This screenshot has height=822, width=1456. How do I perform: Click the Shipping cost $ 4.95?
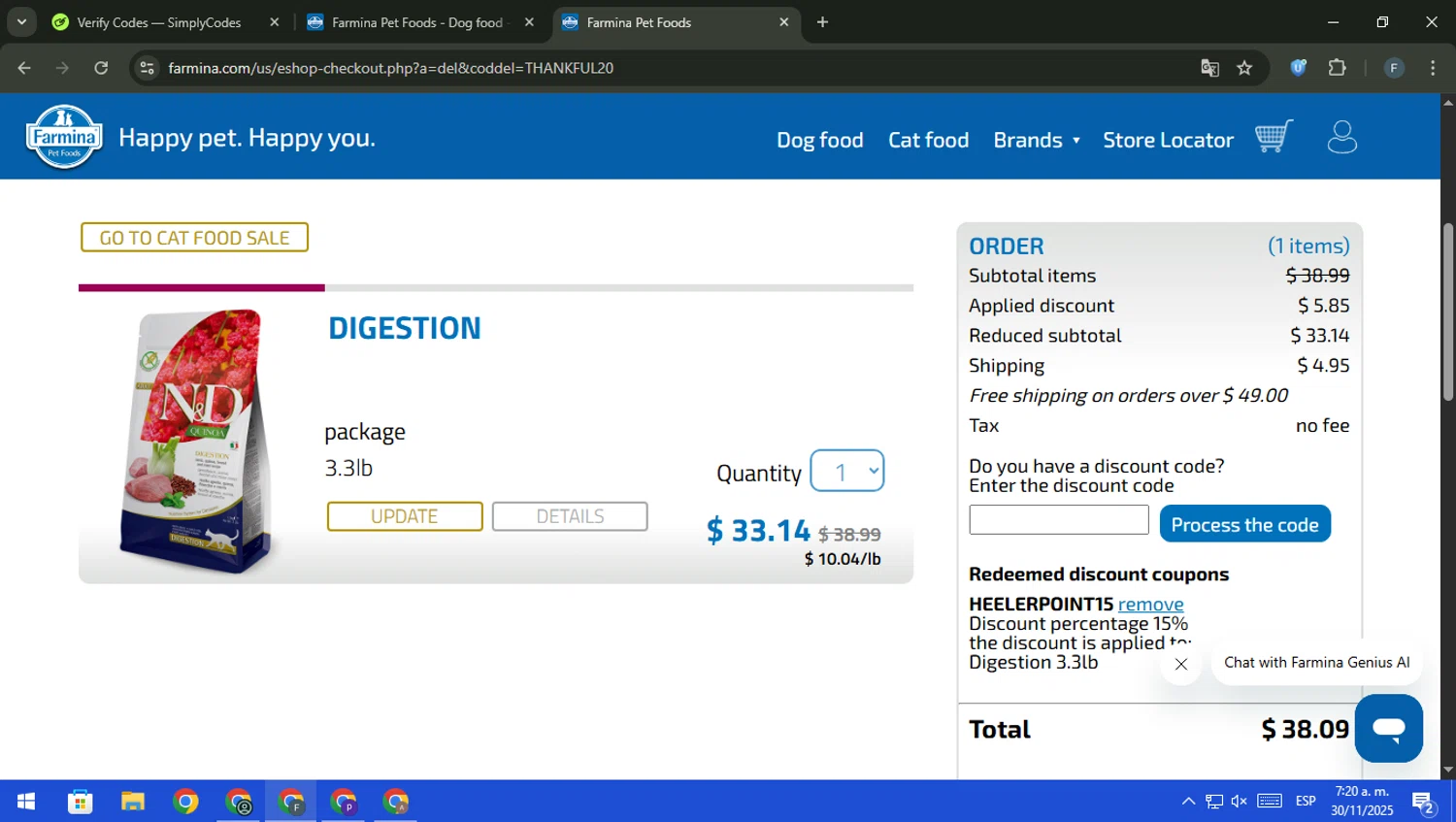[1323, 366]
